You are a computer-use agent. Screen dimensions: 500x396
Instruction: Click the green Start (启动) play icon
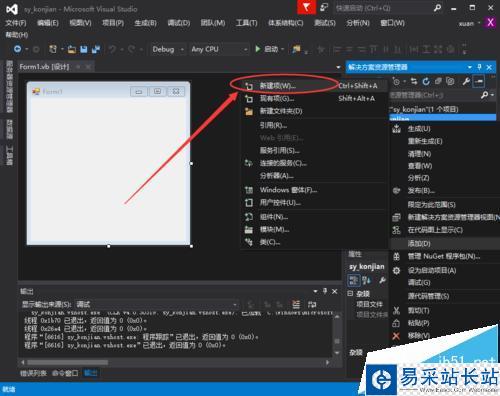[258, 49]
